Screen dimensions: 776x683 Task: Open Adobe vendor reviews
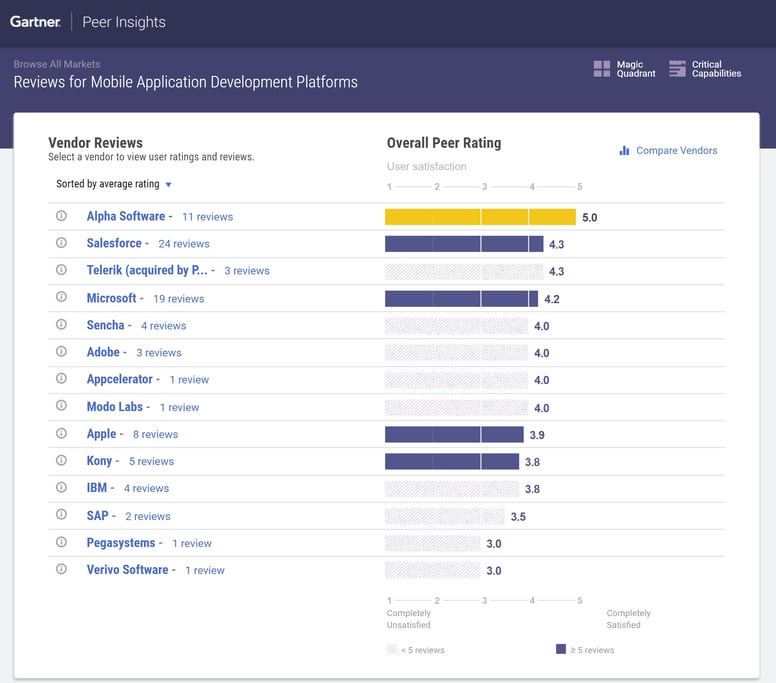pos(103,352)
